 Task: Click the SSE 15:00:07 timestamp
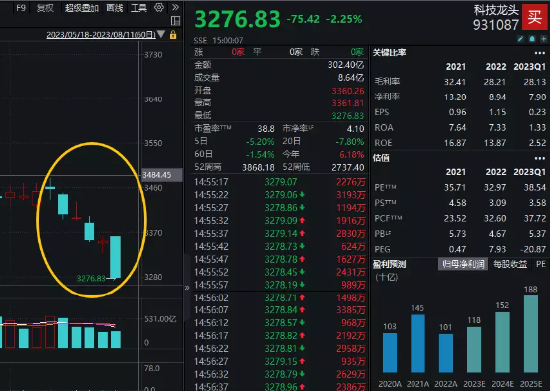tap(218, 40)
